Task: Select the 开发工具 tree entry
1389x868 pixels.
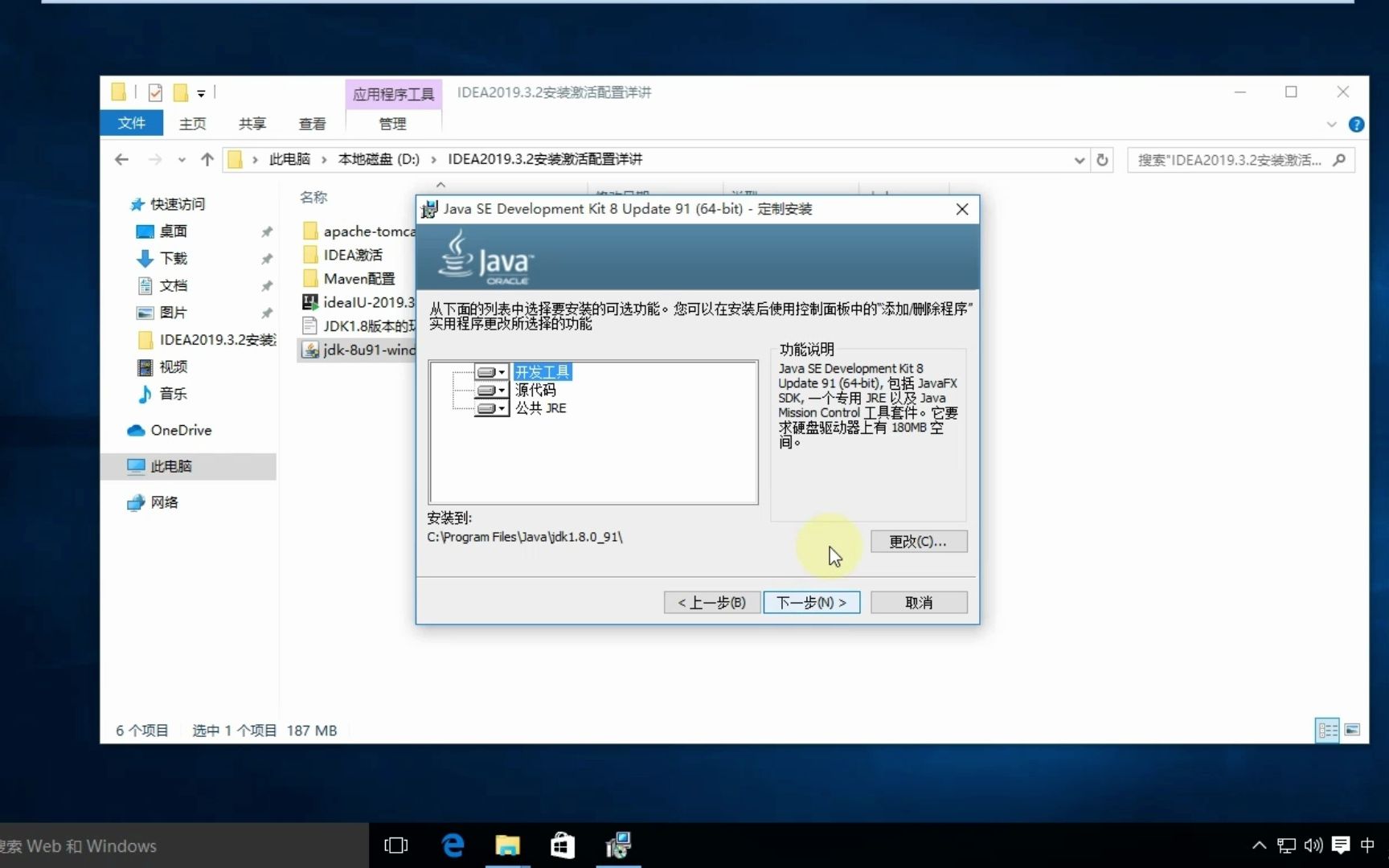Action: [x=543, y=372]
